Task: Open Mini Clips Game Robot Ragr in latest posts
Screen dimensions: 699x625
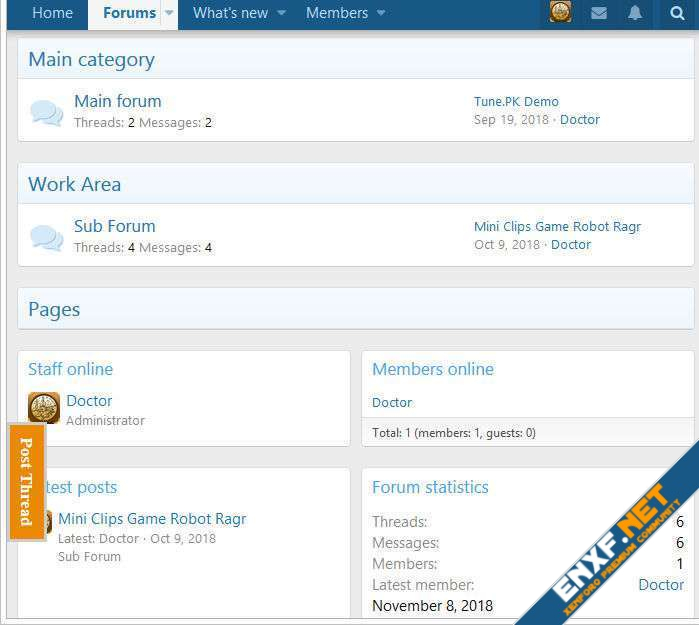Action: [x=152, y=518]
